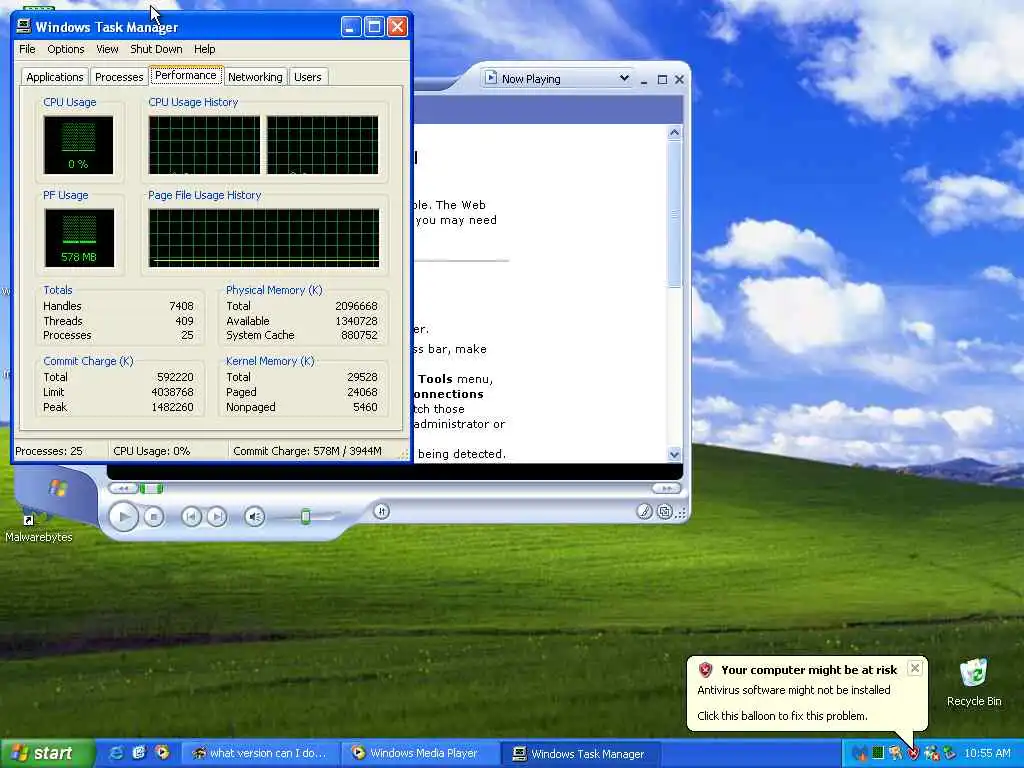Screen dimensions: 1024x768
Task: Switch to the Processes tab
Action: coord(119,77)
